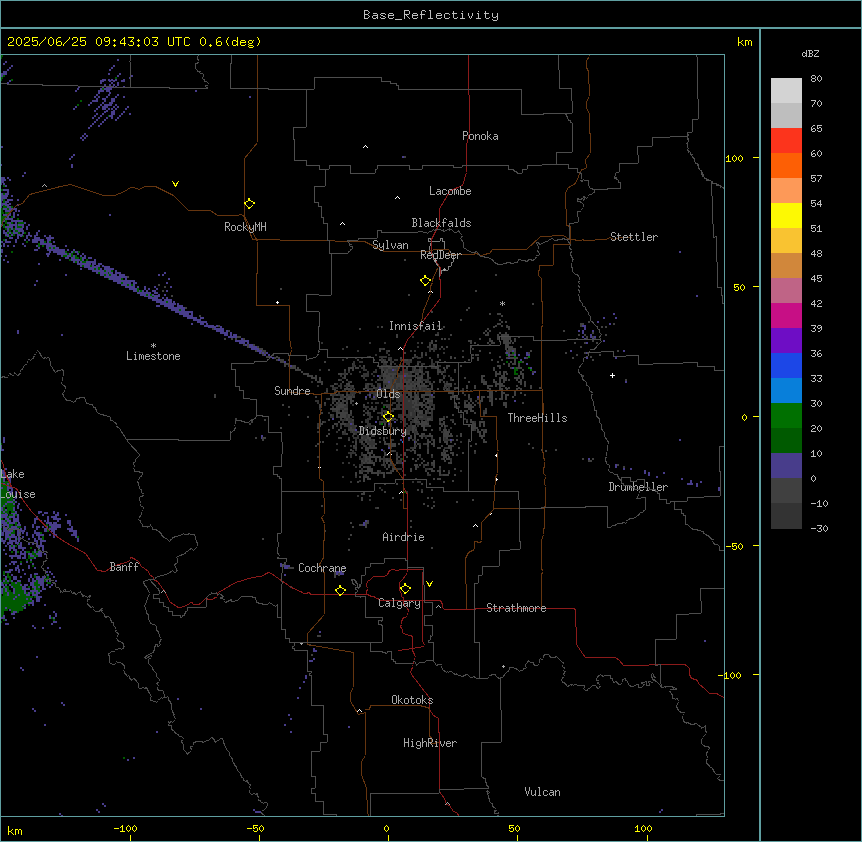This screenshot has width=862, height=842.
Task: Click the RockyMH town label
Action: coord(245,227)
